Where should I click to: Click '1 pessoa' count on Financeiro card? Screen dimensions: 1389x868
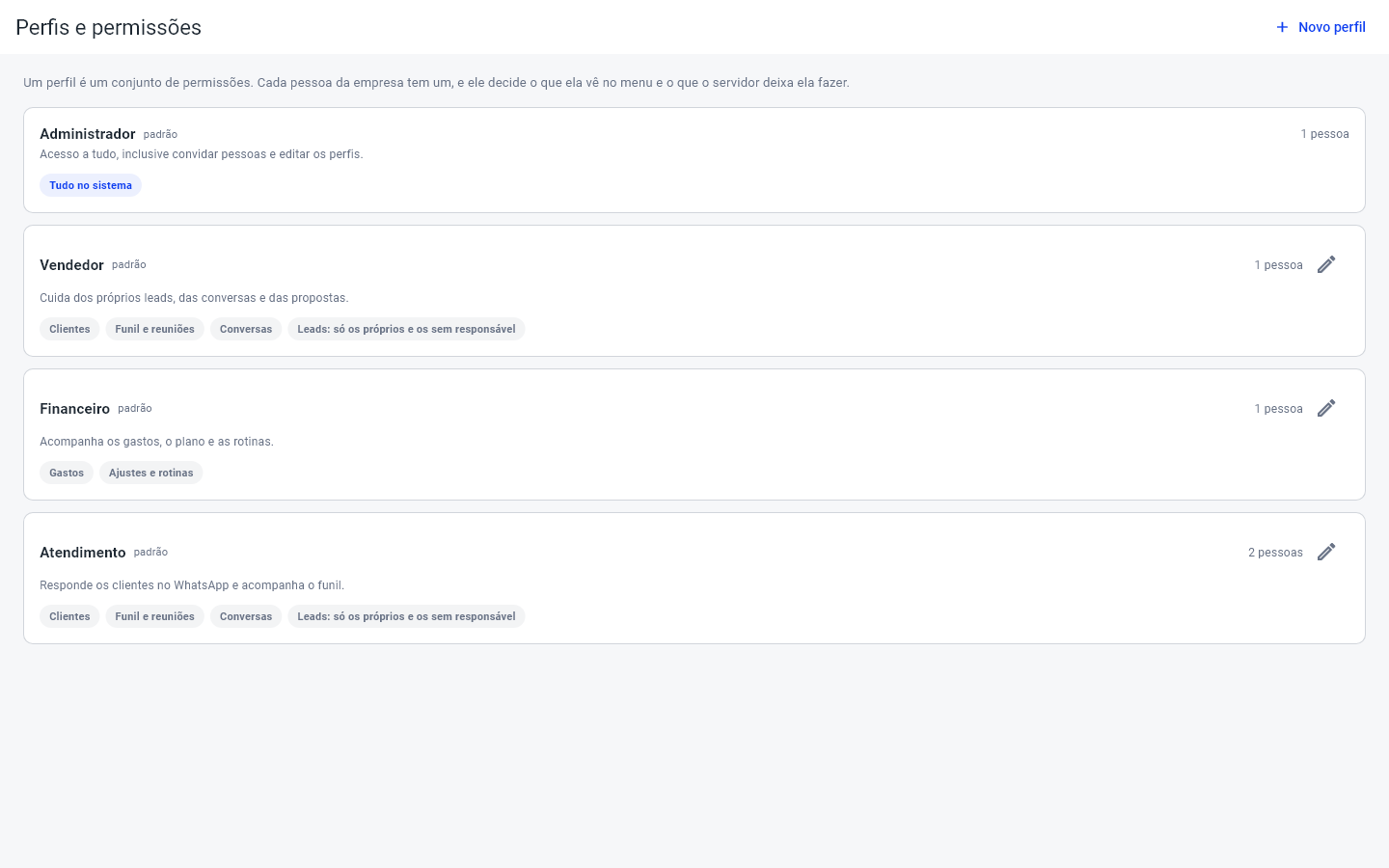click(x=1278, y=409)
